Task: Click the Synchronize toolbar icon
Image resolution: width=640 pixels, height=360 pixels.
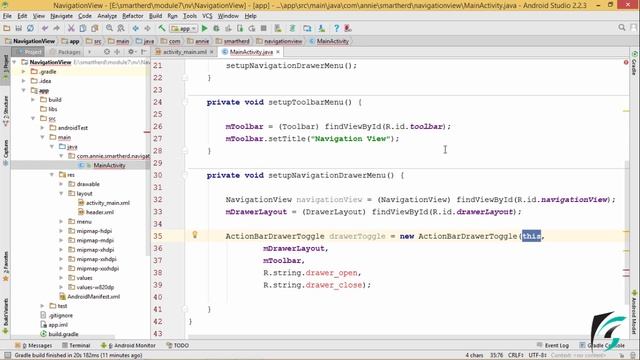Action: (30, 28)
